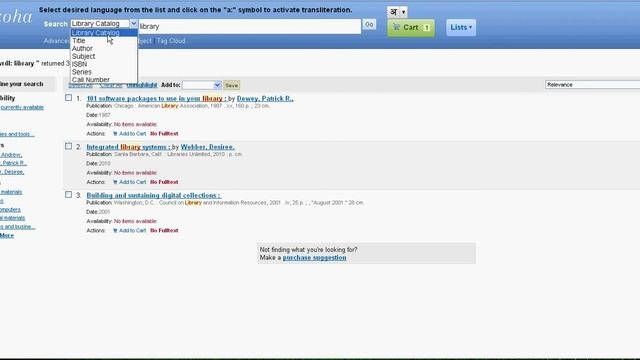The width and height of the screenshot is (640, 360).
Task: Choose Author option in search dropdown
Action: (104, 49)
